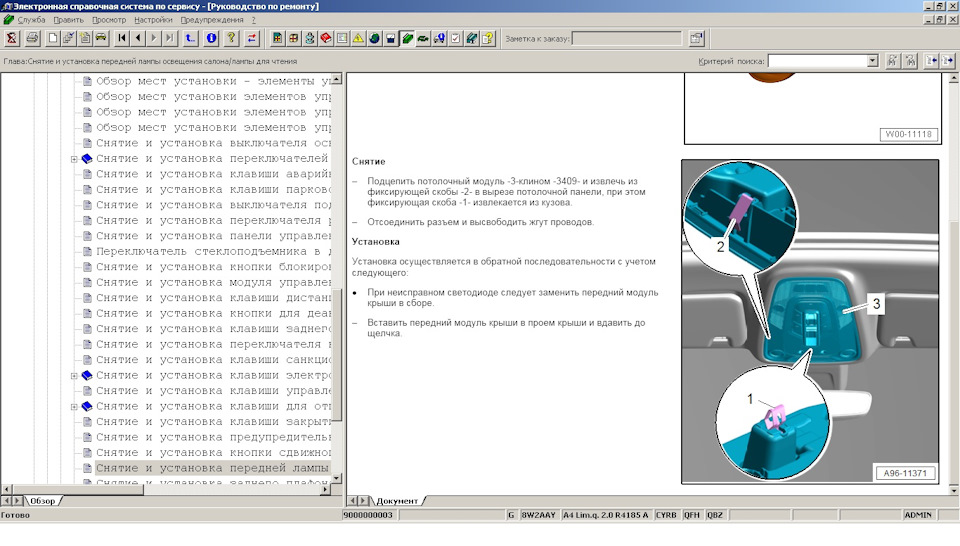Viewport: 960px width, 546px height.
Task: Click the next page right arrow icon
Action: 154,39
